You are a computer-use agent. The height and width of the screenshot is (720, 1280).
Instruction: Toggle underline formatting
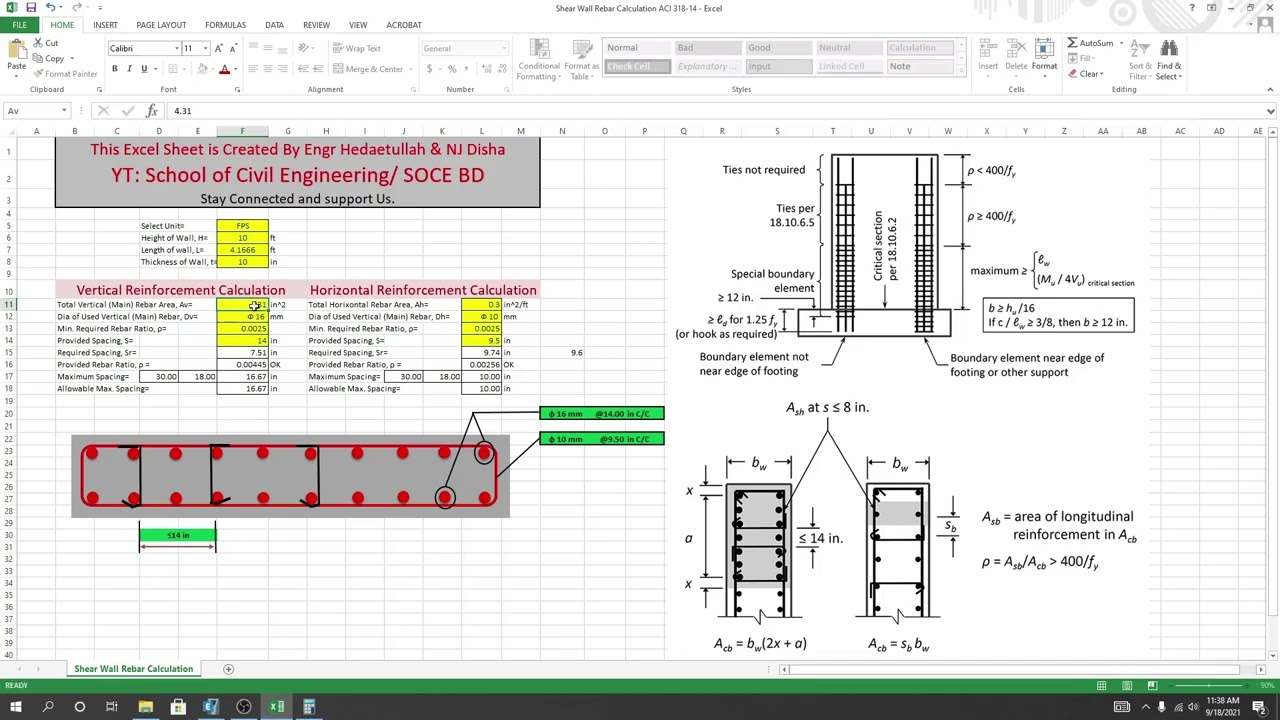[144, 69]
